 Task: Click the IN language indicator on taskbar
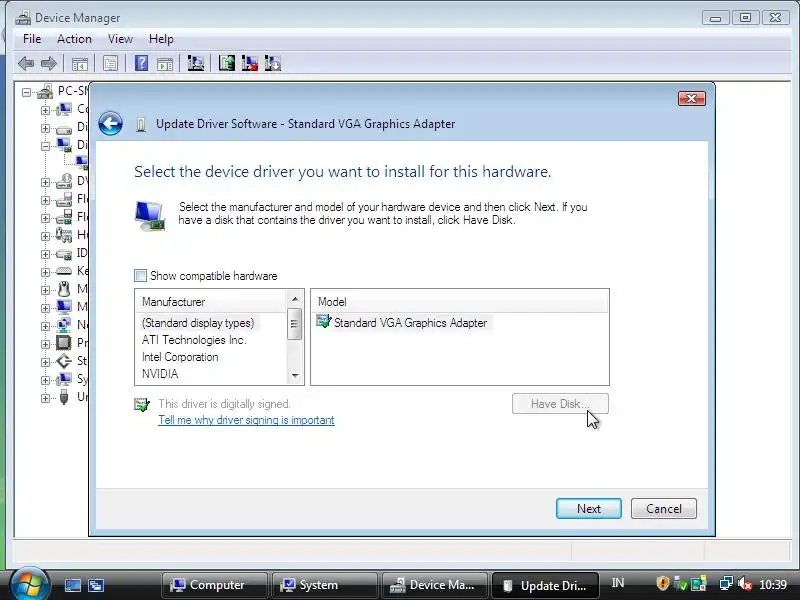[618, 583]
